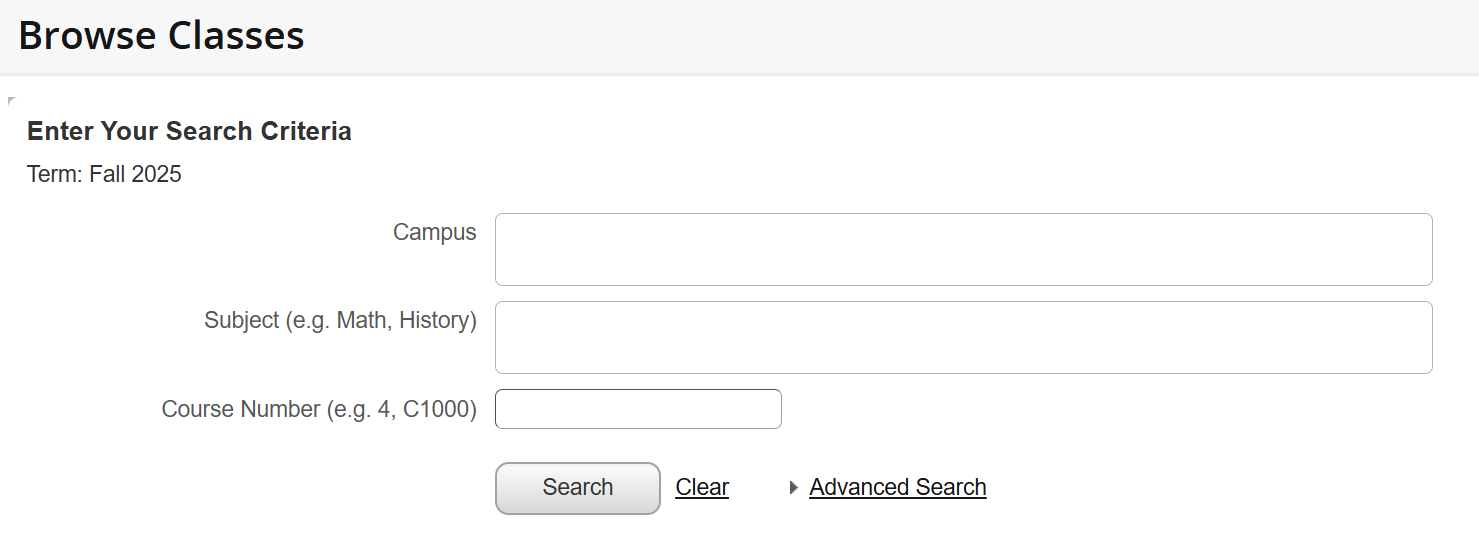
Task: Open the Campus selection box
Action: coord(963,249)
